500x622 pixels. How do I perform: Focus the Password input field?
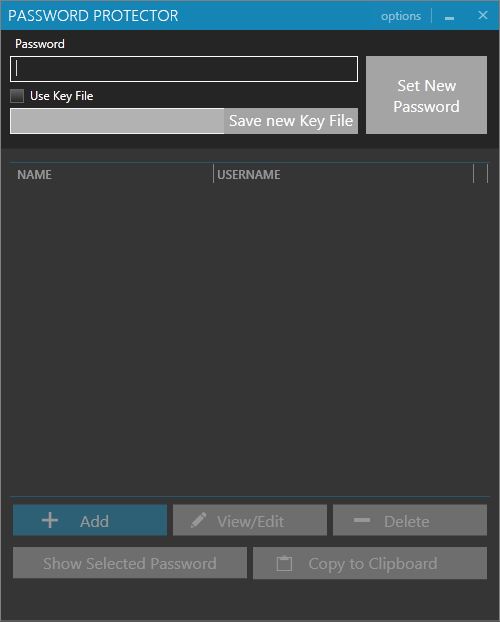point(184,69)
